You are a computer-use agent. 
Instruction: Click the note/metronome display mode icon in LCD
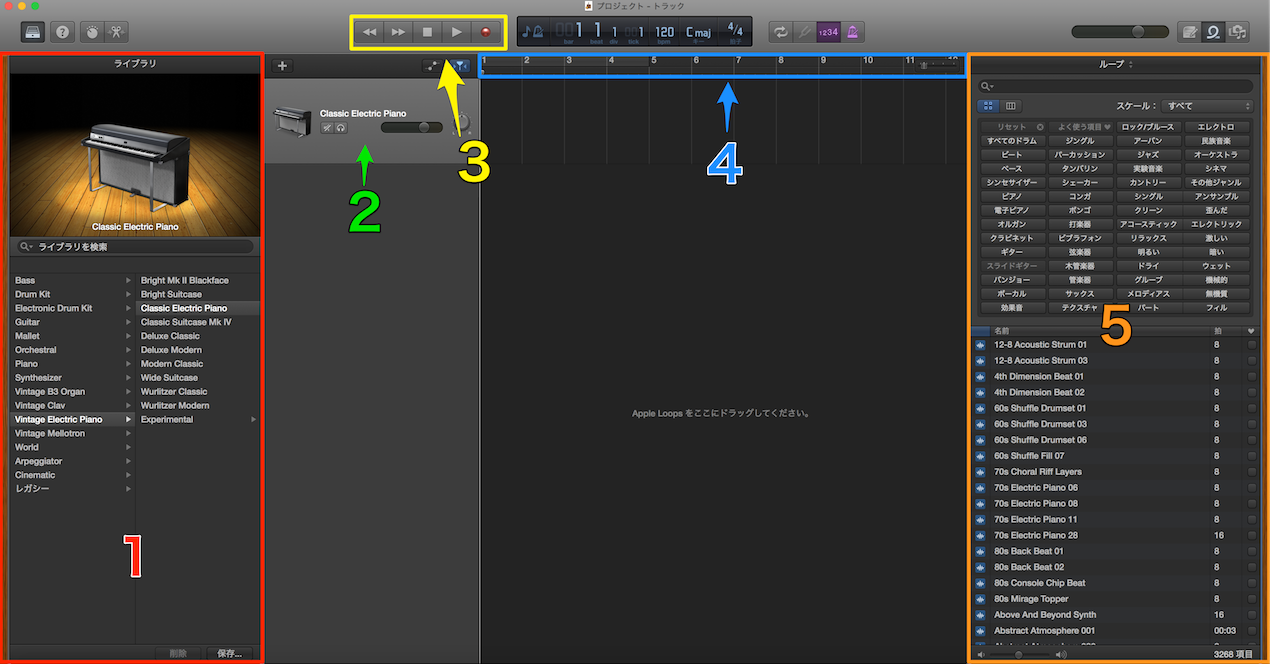[534, 32]
